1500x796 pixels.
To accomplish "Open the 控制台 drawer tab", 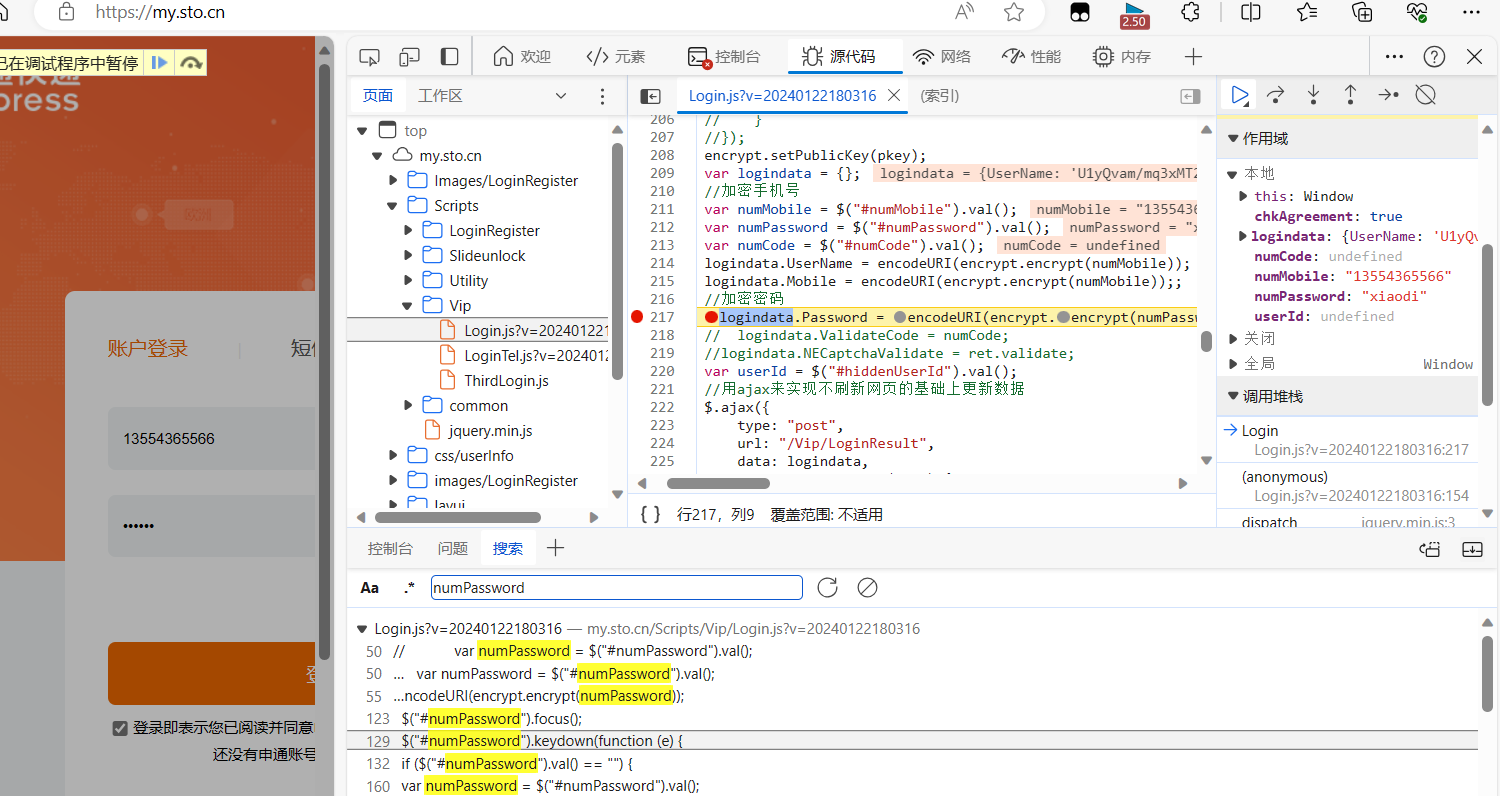I will click(x=390, y=548).
